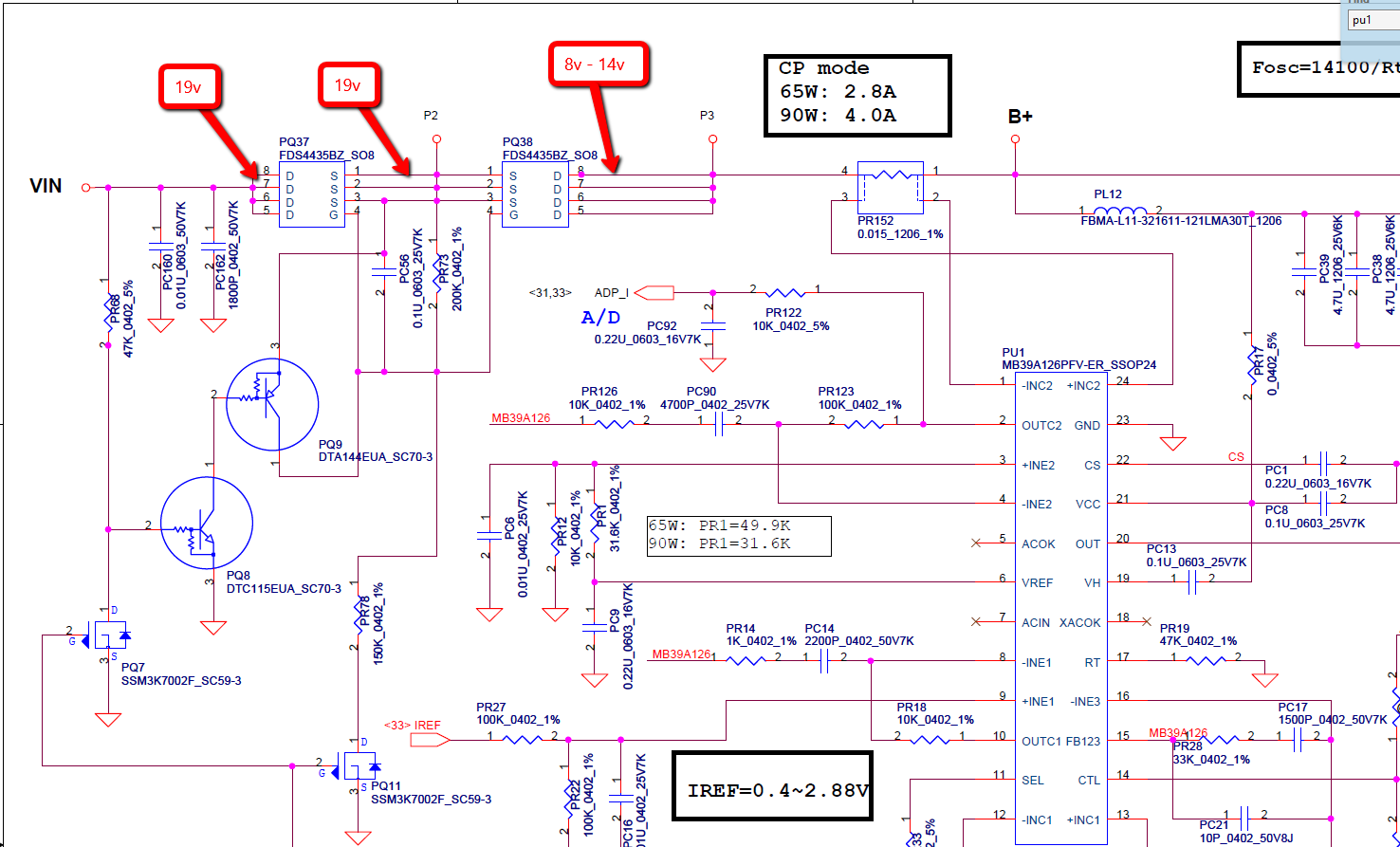This screenshot has width=1400, height=847.
Task: Select the PC13 capacitor label
Action: [x=1161, y=549]
